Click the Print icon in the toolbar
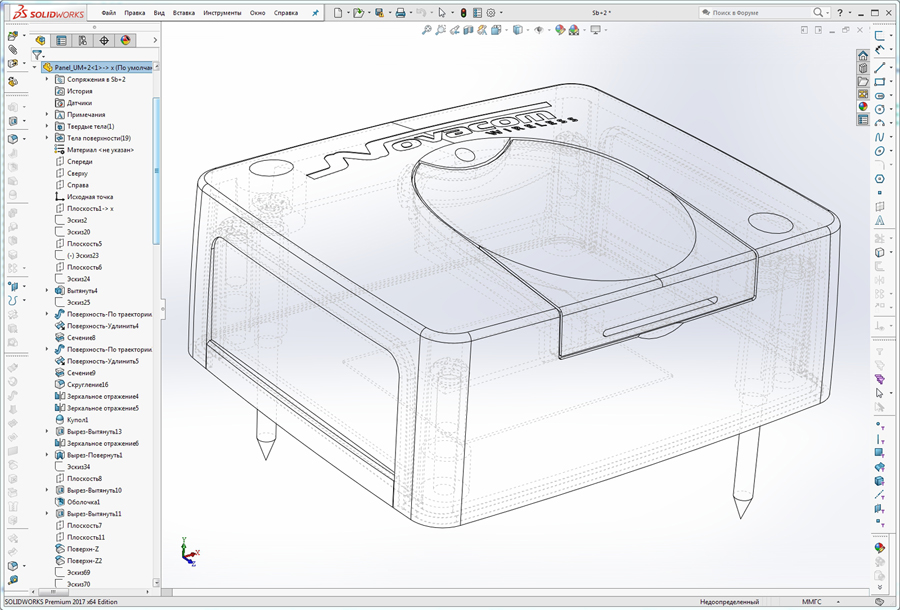 pos(401,12)
